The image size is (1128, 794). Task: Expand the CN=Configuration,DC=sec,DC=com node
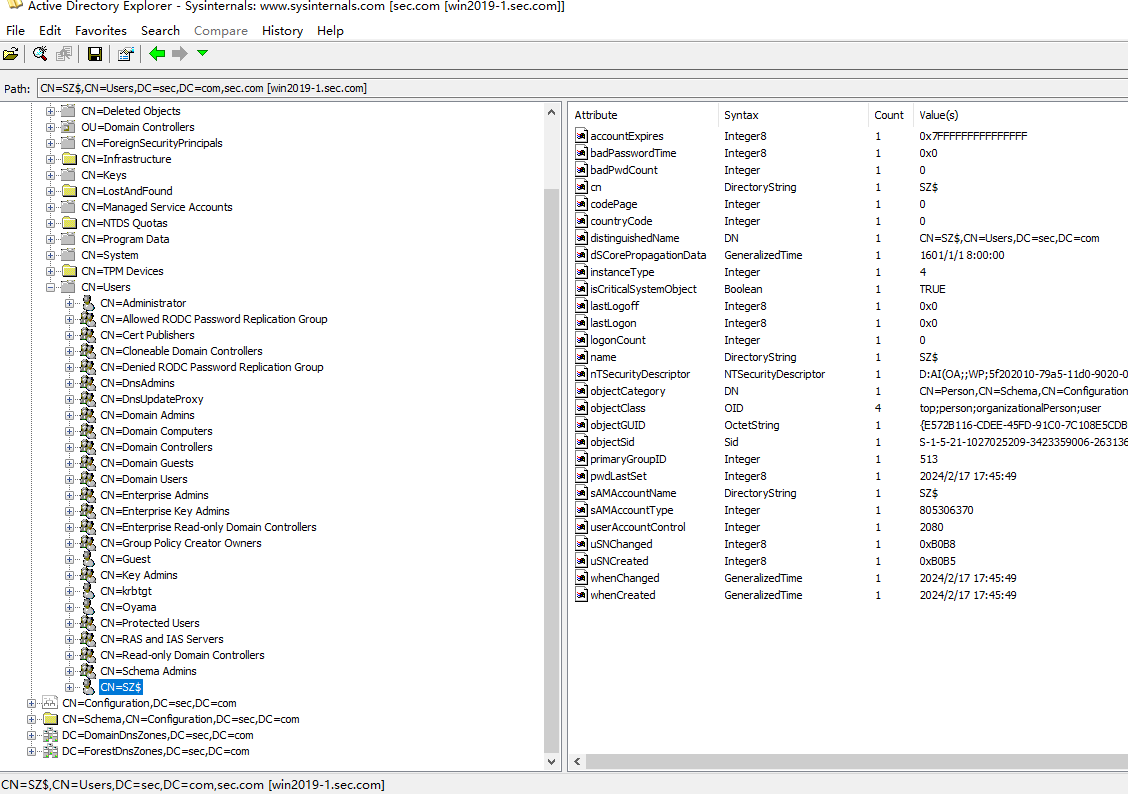point(31,703)
